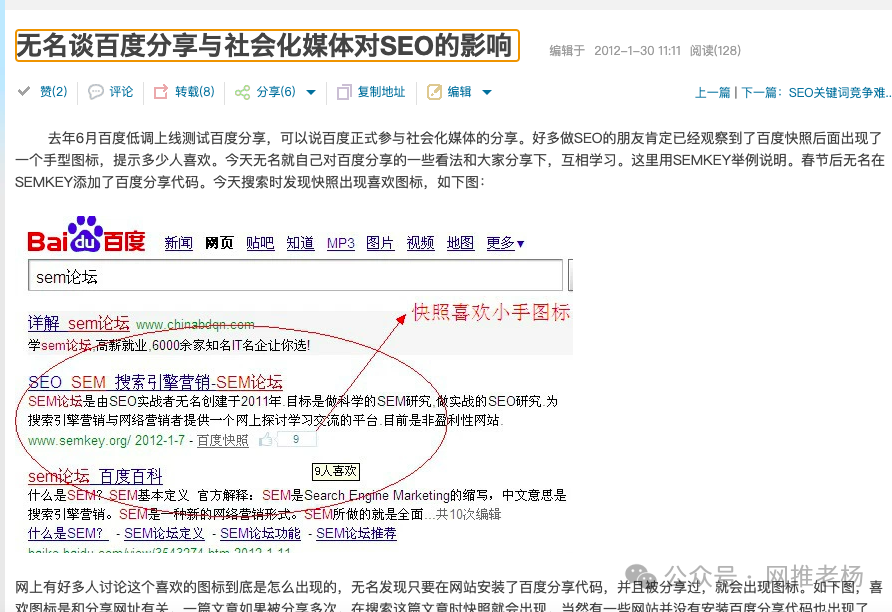Click the Baidu search box with sem论坛
892x612 pixels.
(x=295, y=276)
